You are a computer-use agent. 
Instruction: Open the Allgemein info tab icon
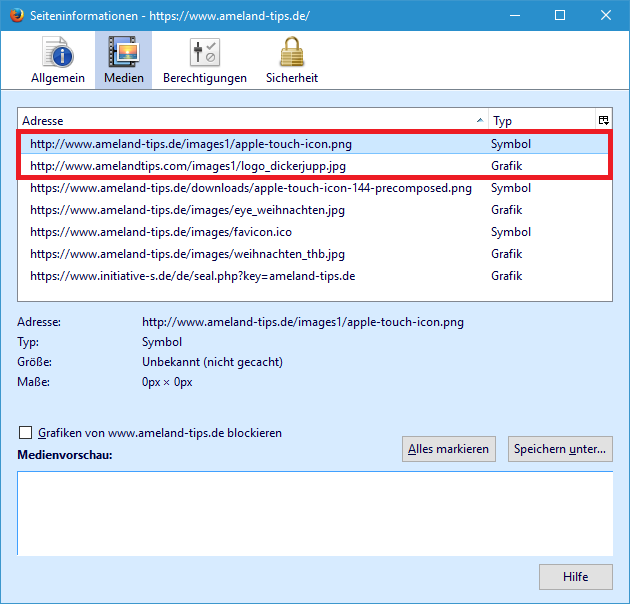(x=58, y=52)
